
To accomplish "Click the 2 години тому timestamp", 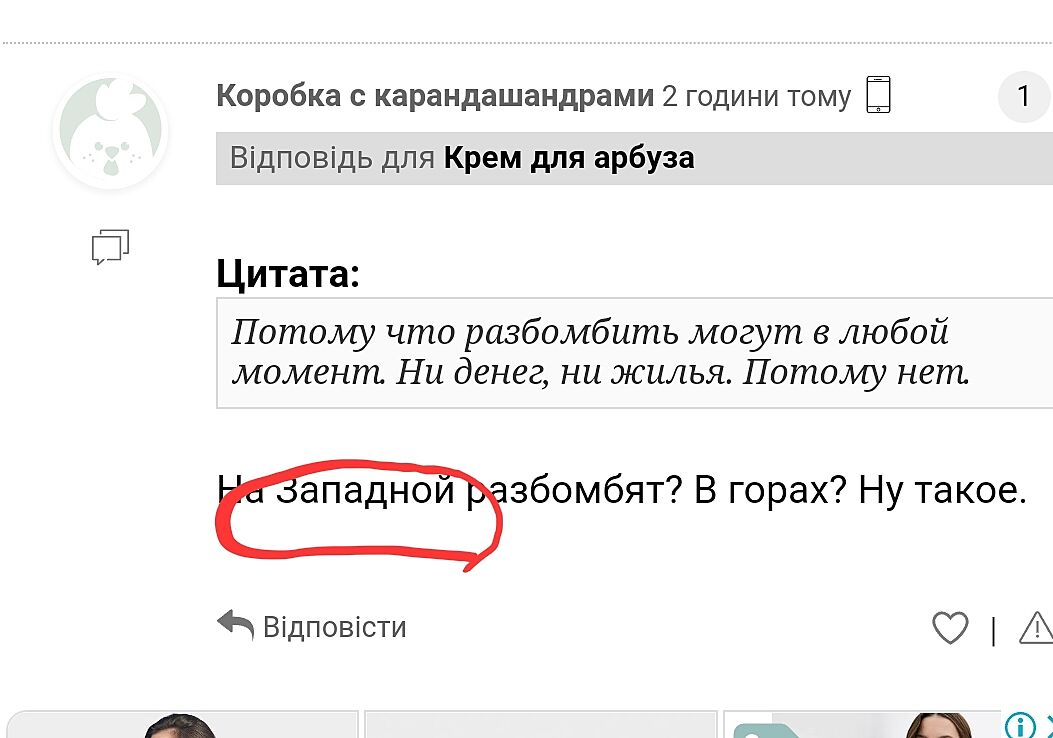I will pos(756,97).
